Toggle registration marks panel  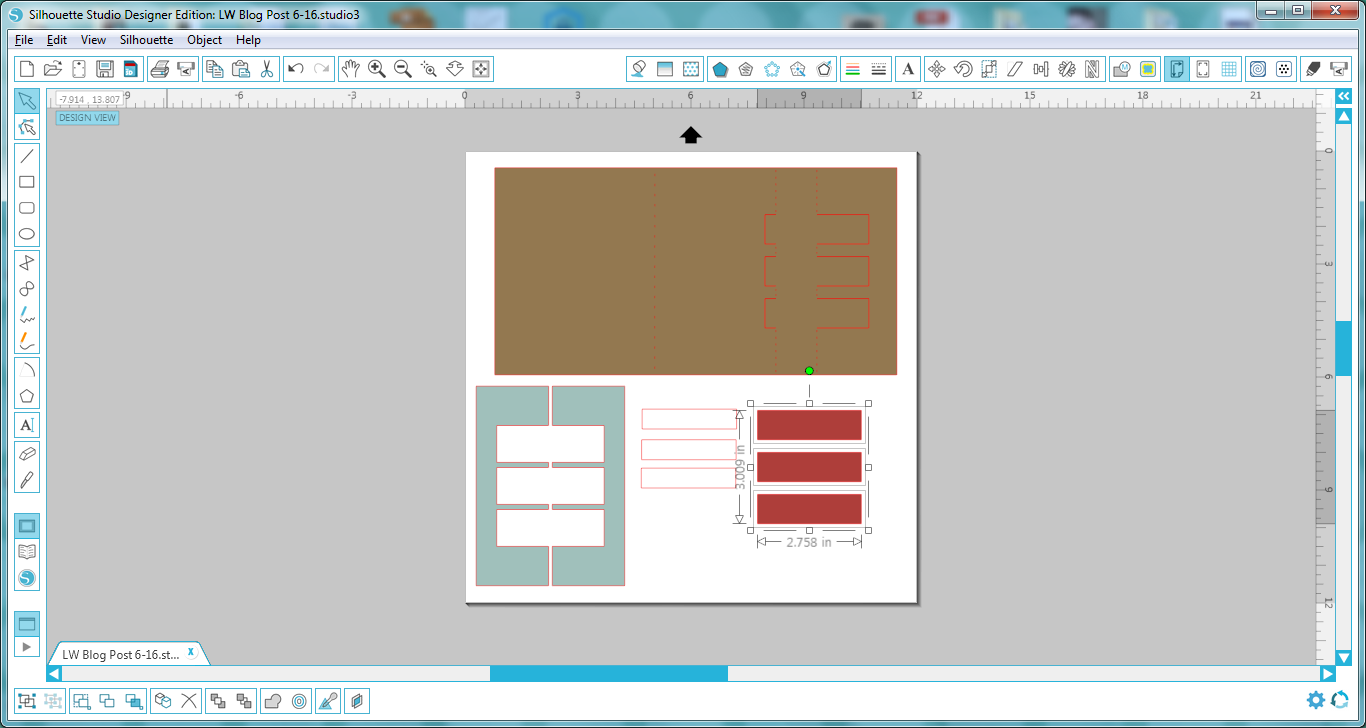pyautogui.click(x=1203, y=69)
